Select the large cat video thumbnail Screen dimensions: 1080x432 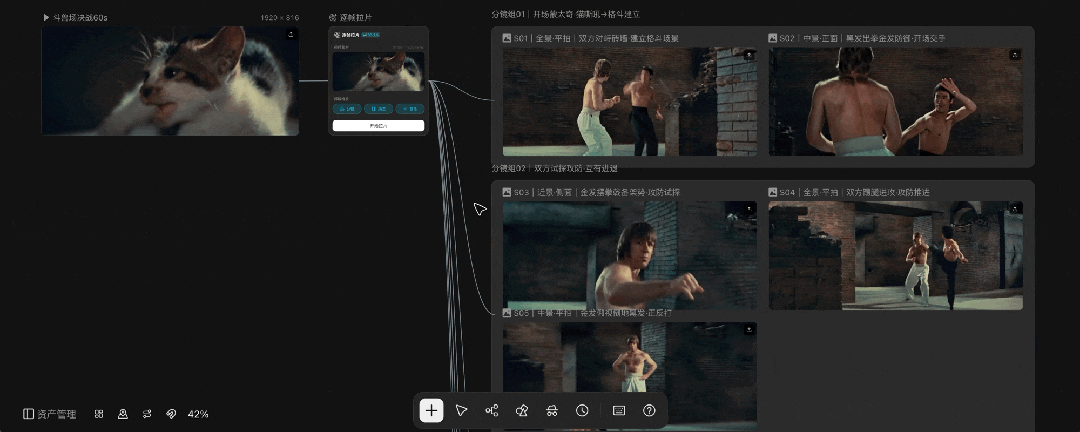(170, 81)
